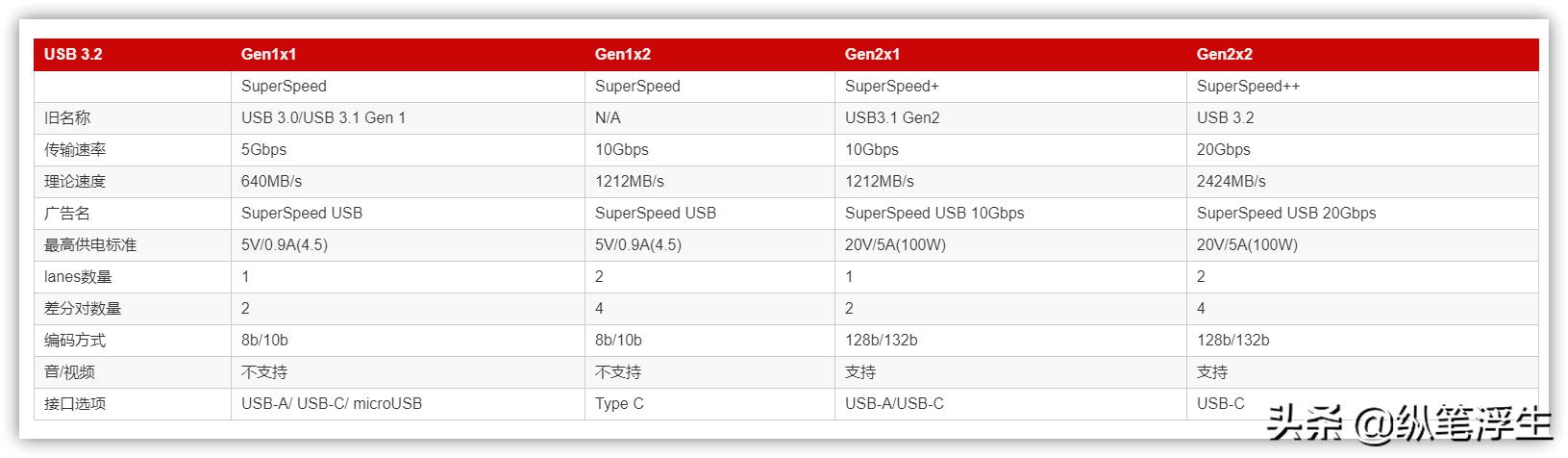
Task: Select the "最高供电标准" row label
Action: [90, 244]
